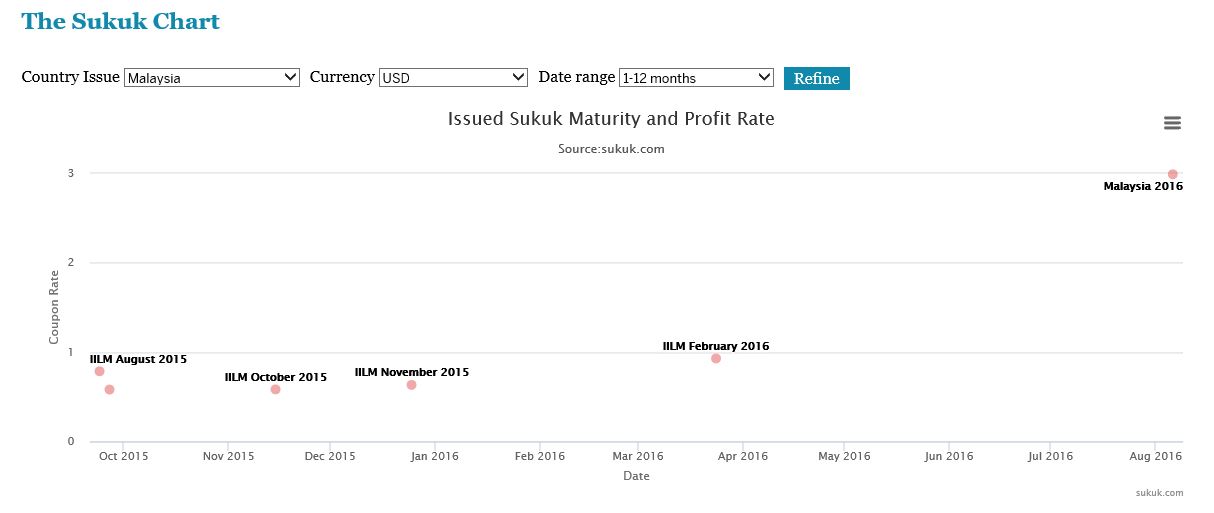Click the IILM August 2015 label text
1214x513 pixels.
(138, 359)
